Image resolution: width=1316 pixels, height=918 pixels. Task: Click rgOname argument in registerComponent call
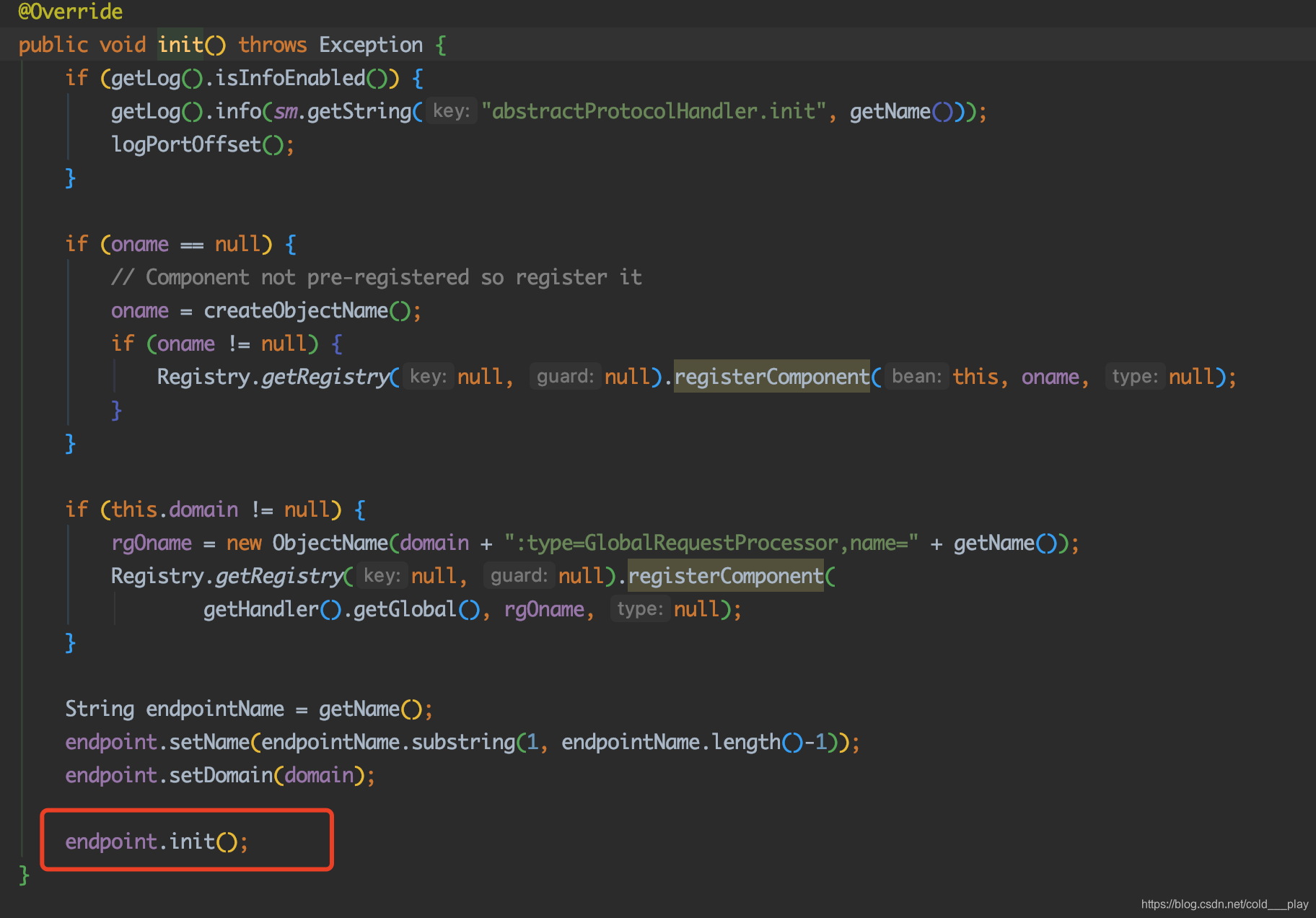click(544, 609)
